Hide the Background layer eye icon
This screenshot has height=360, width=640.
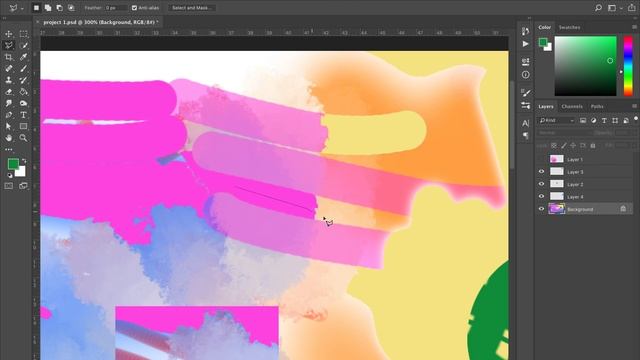541,209
